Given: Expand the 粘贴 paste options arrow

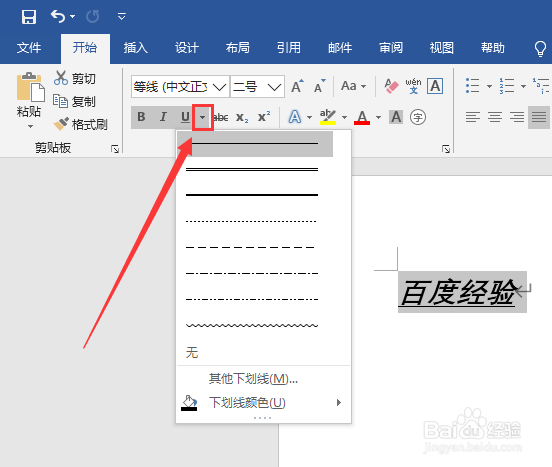Looking at the screenshot, I should [30, 126].
